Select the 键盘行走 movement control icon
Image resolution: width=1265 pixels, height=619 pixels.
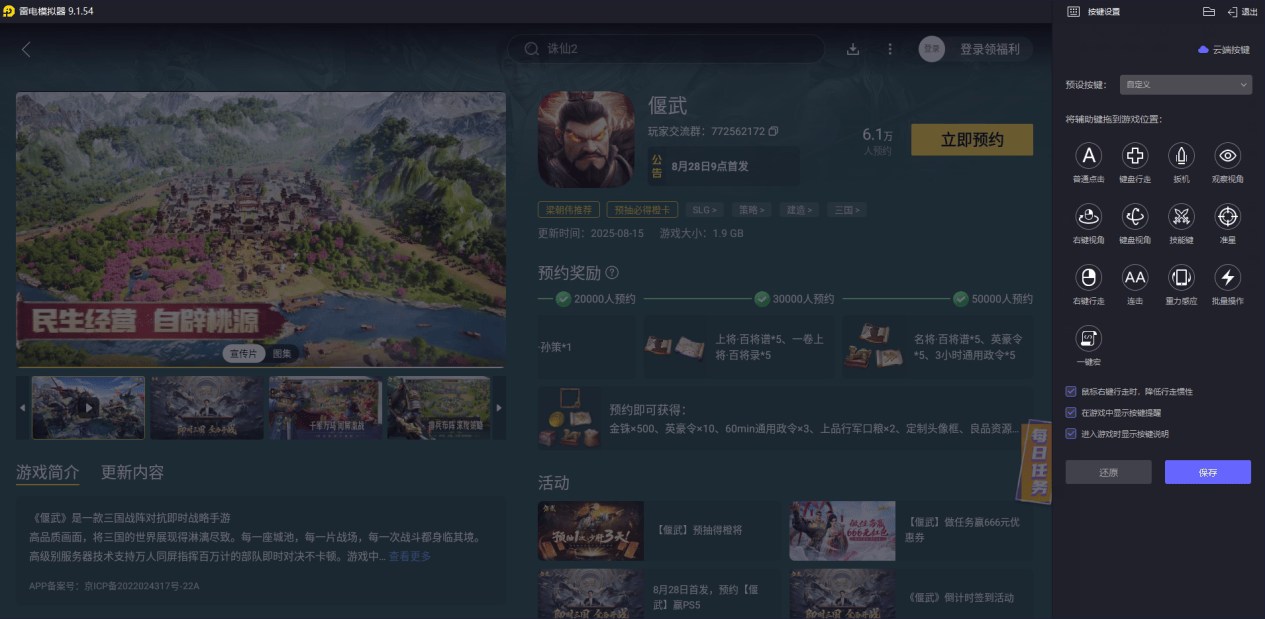[x=1134, y=156]
